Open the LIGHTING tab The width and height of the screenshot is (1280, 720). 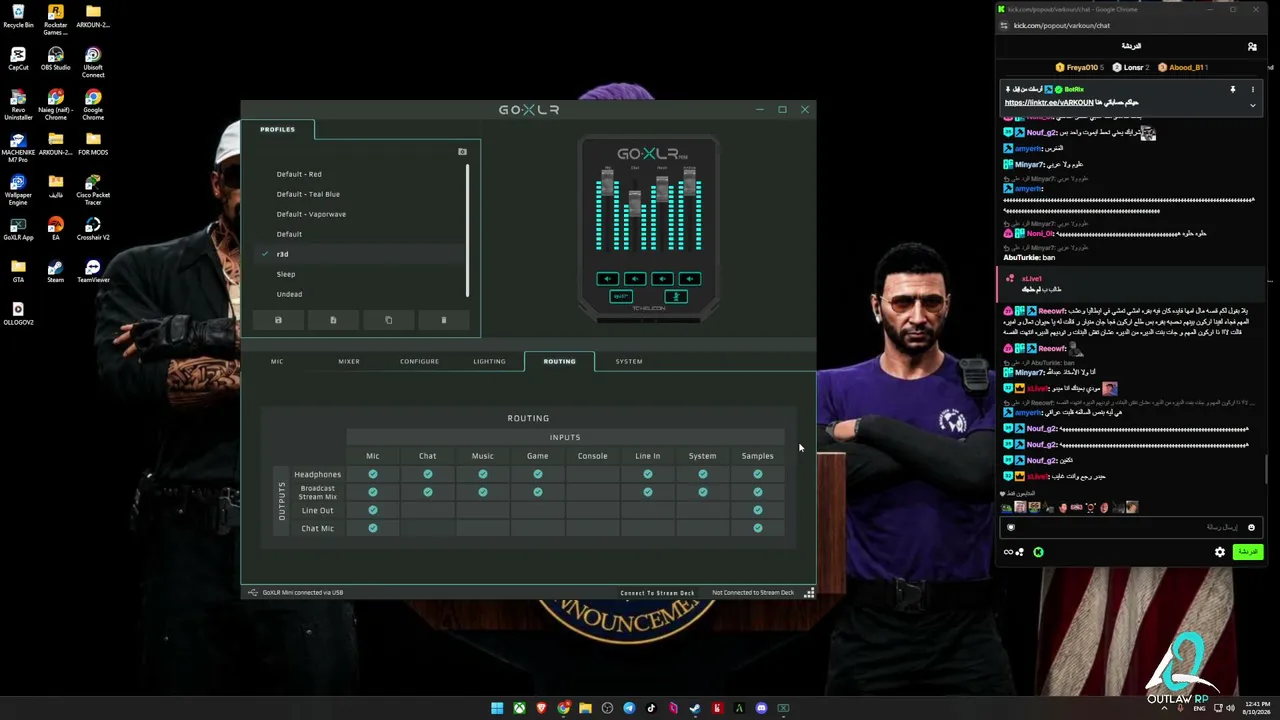point(489,361)
